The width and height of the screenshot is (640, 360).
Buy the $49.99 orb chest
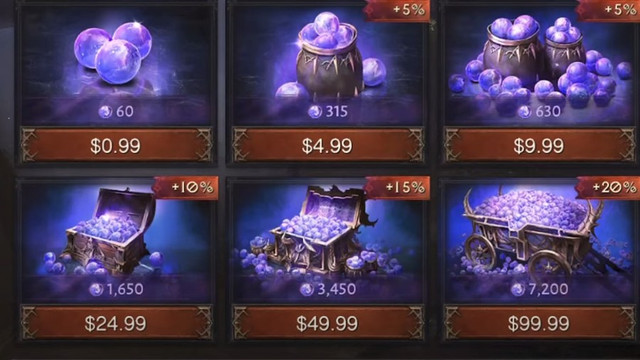[328, 323]
